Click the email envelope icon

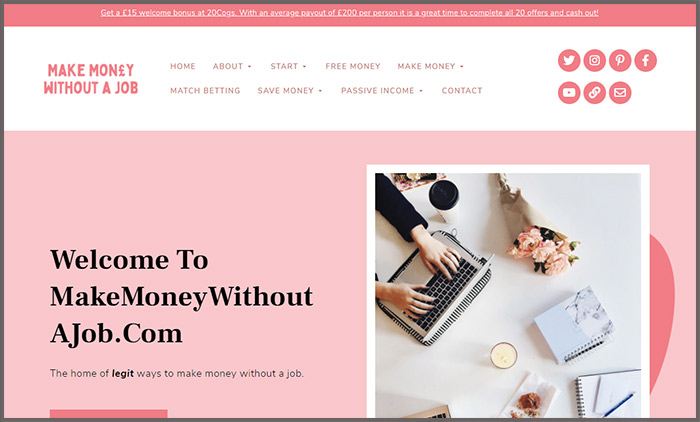pyautogui.click(x=620, y=92)
